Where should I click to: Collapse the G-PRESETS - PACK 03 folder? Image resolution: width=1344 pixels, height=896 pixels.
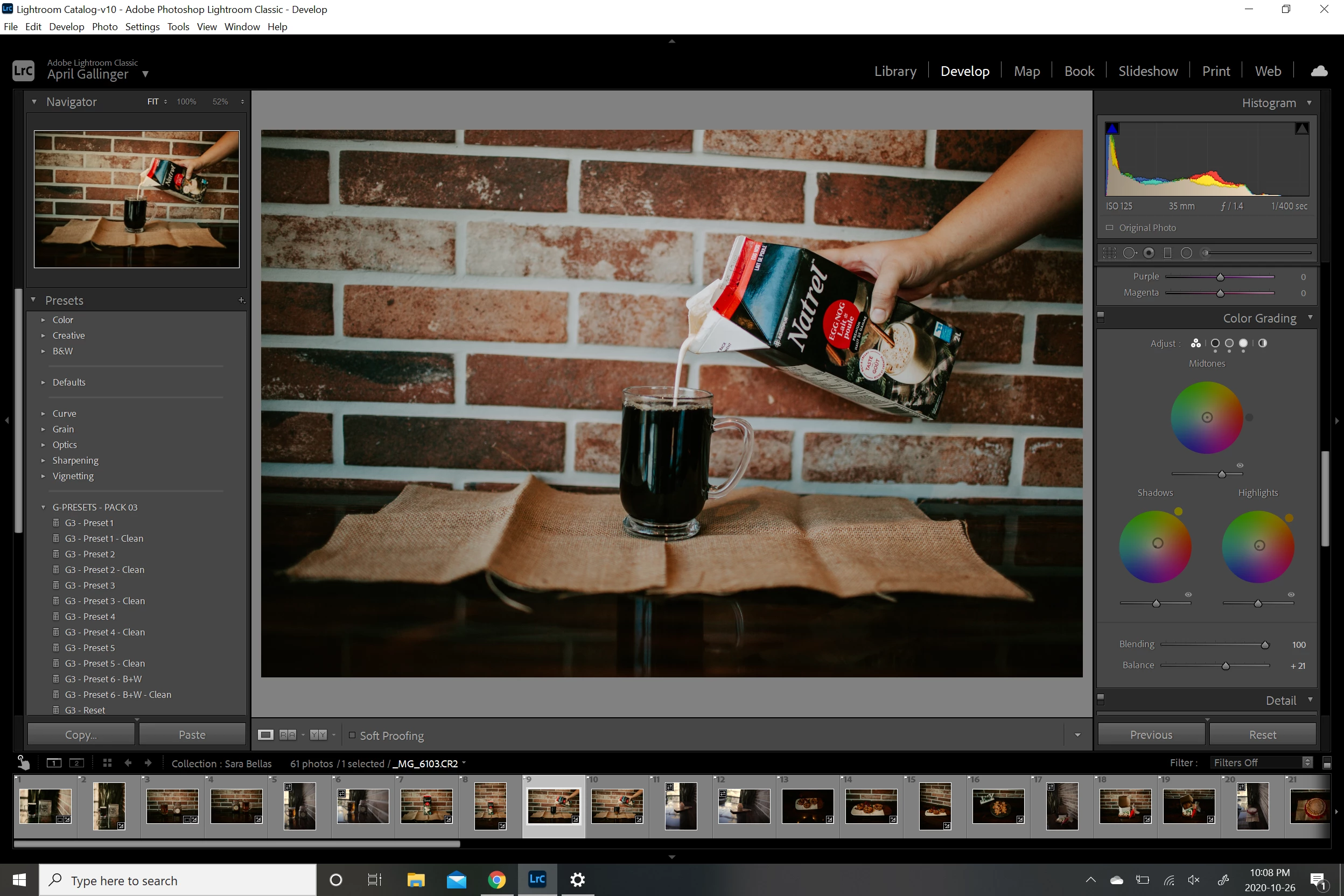[43, 507]
